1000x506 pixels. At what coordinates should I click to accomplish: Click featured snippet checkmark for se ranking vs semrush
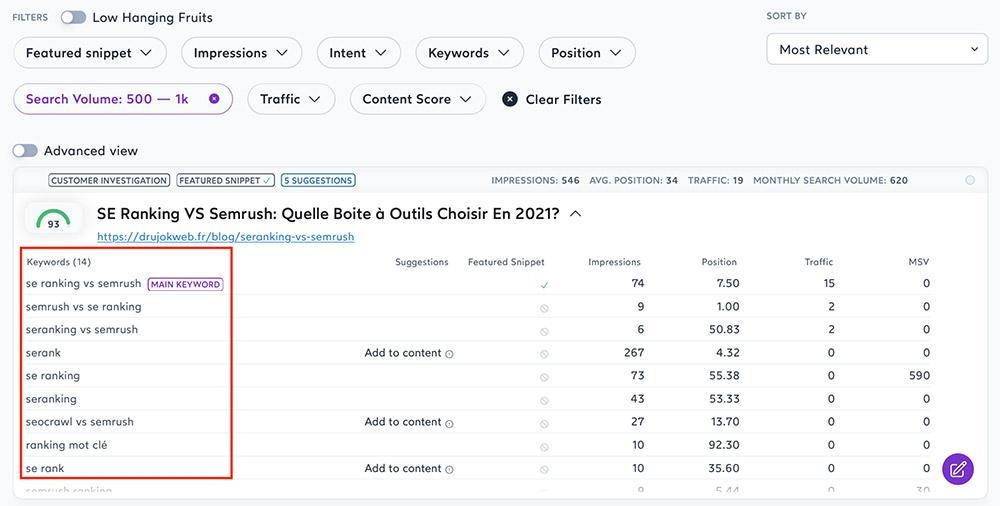pyautogui.click(x=544, y=285)
